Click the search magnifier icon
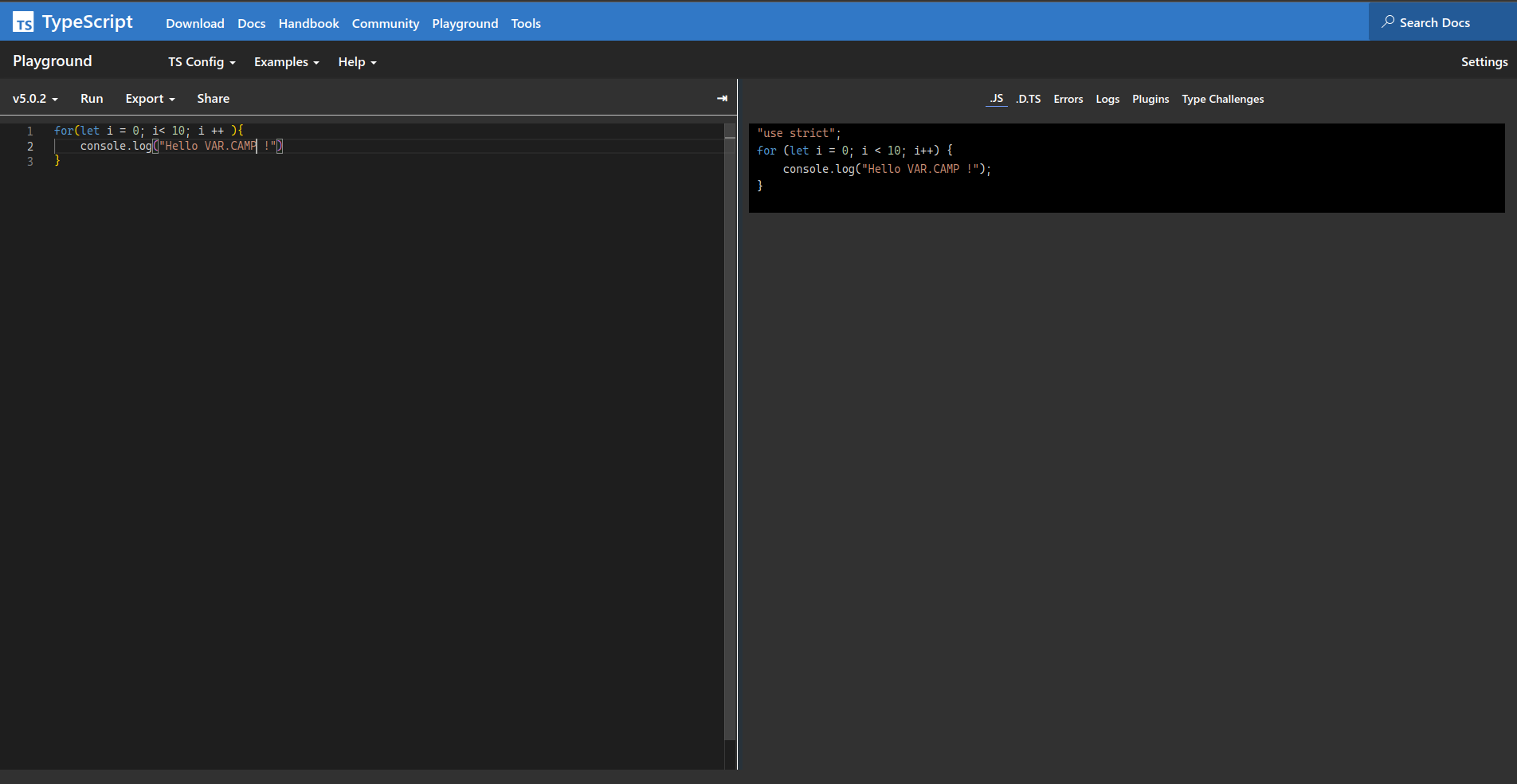Screen dimensions: 1517x784 (x=1388, y=22)
